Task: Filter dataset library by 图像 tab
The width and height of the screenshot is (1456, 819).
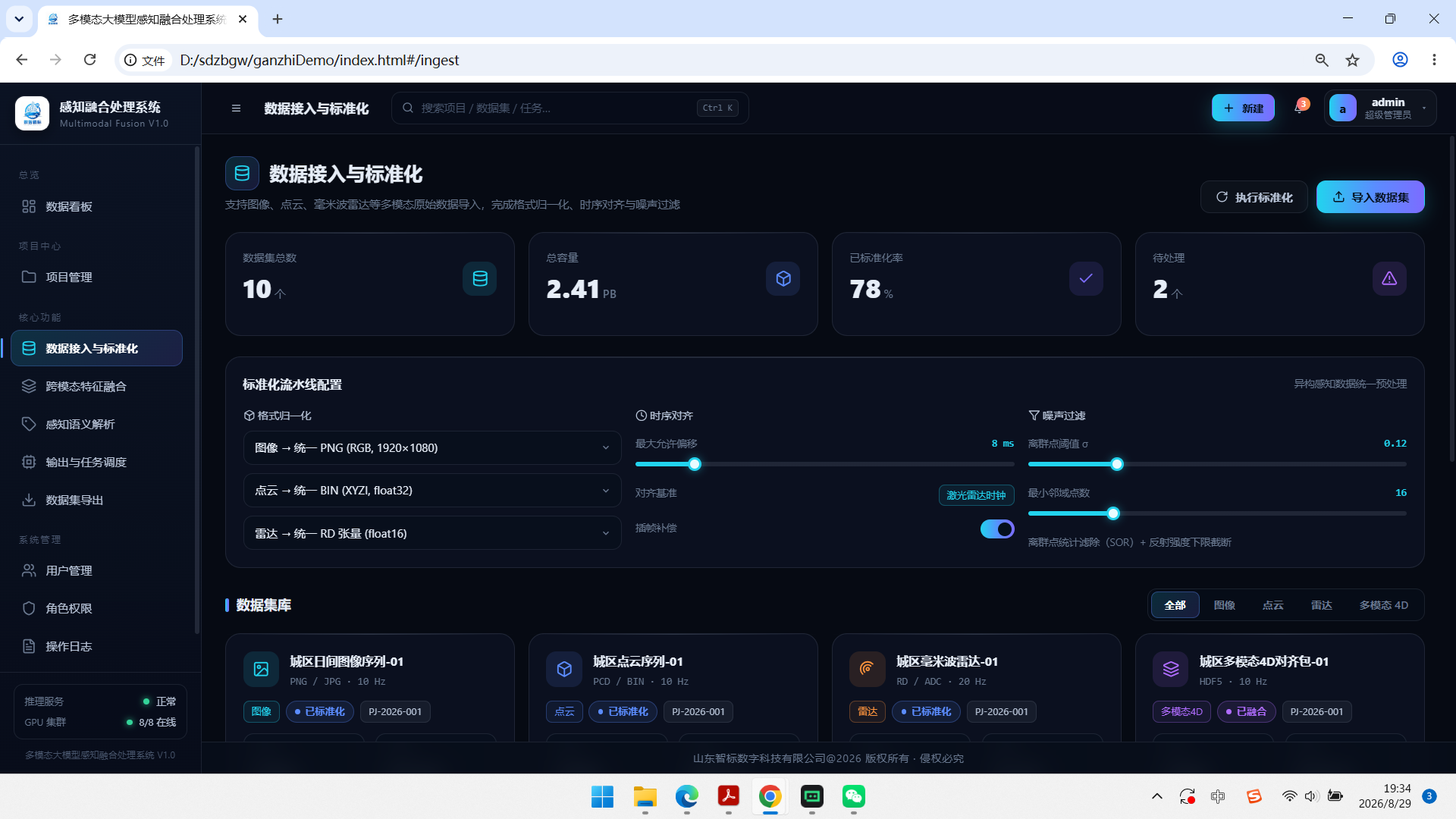Action: 1224,605
